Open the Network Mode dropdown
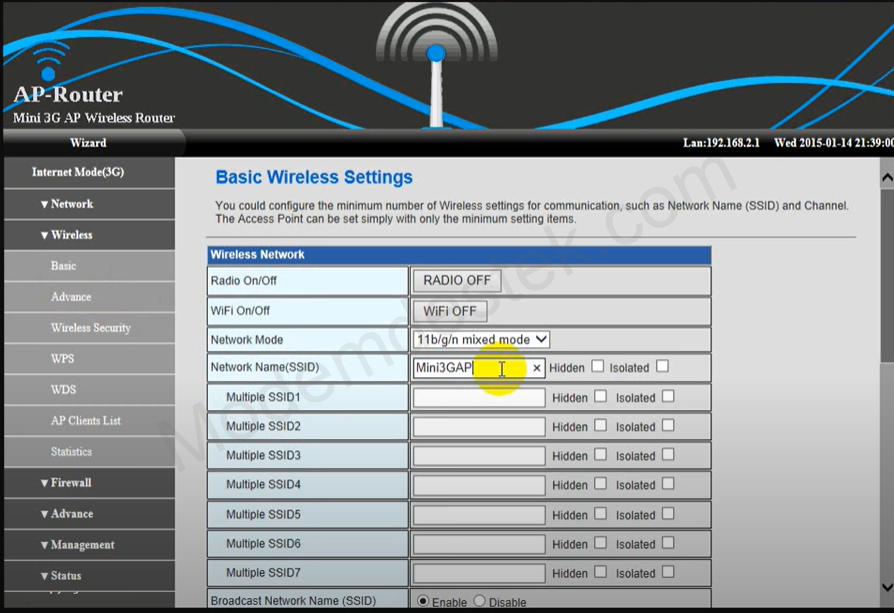 tap(481, 339)
